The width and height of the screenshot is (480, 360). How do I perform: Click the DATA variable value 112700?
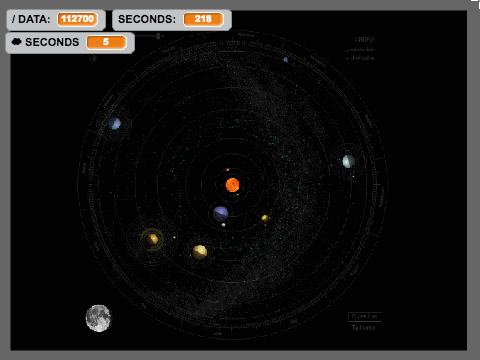(78, 19)
